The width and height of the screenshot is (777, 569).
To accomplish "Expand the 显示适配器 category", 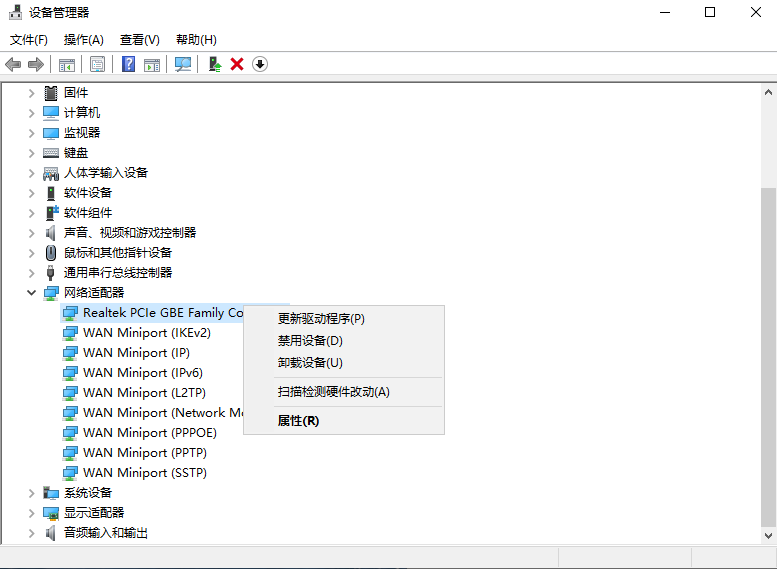I will point(31,512).
